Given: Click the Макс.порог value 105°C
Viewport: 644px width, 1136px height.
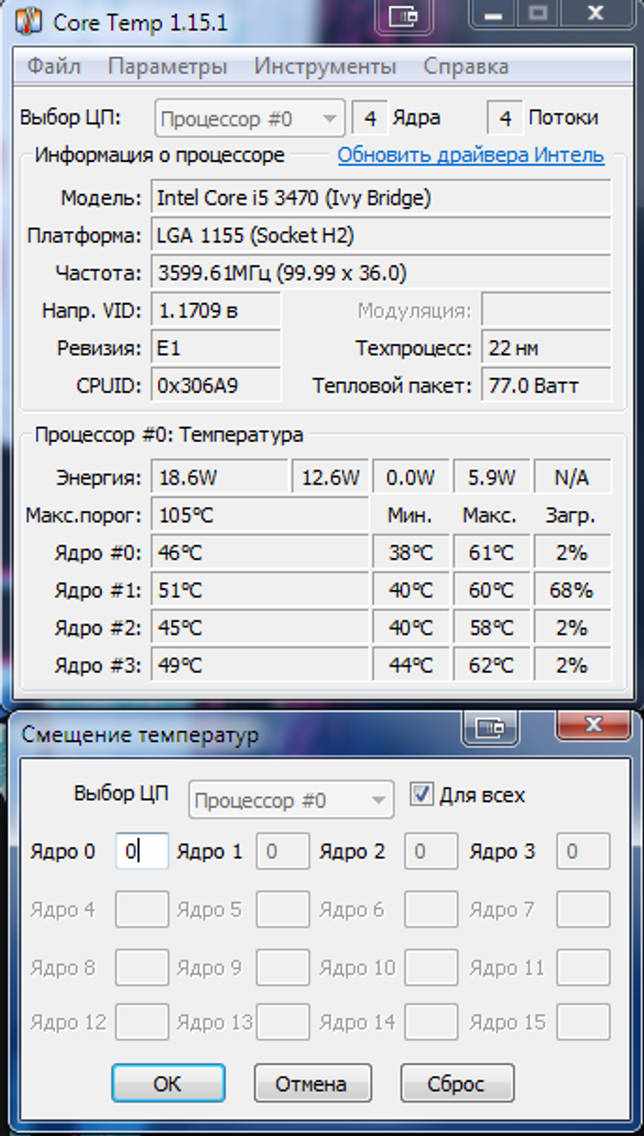Looking at the screenshot, I should [x=260, y=516].
